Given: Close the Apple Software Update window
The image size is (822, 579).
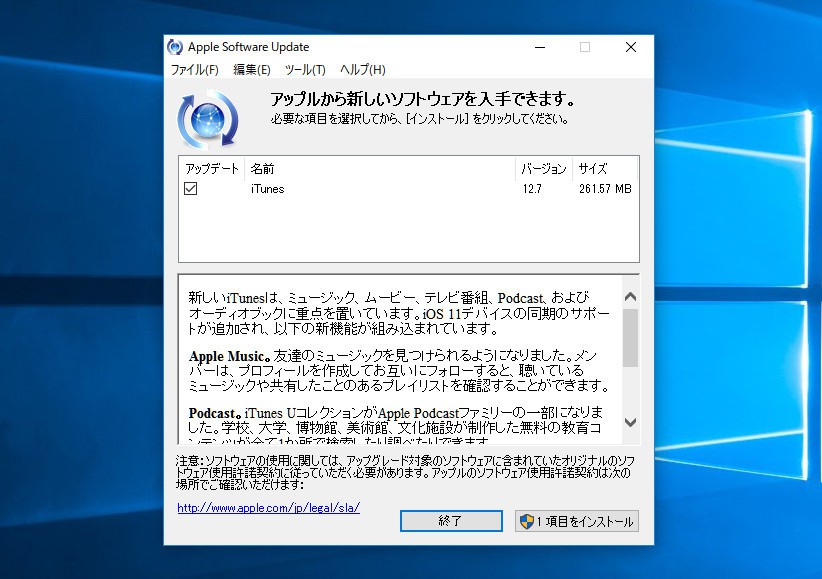Looking at the screenshot, I should [631, 47].
